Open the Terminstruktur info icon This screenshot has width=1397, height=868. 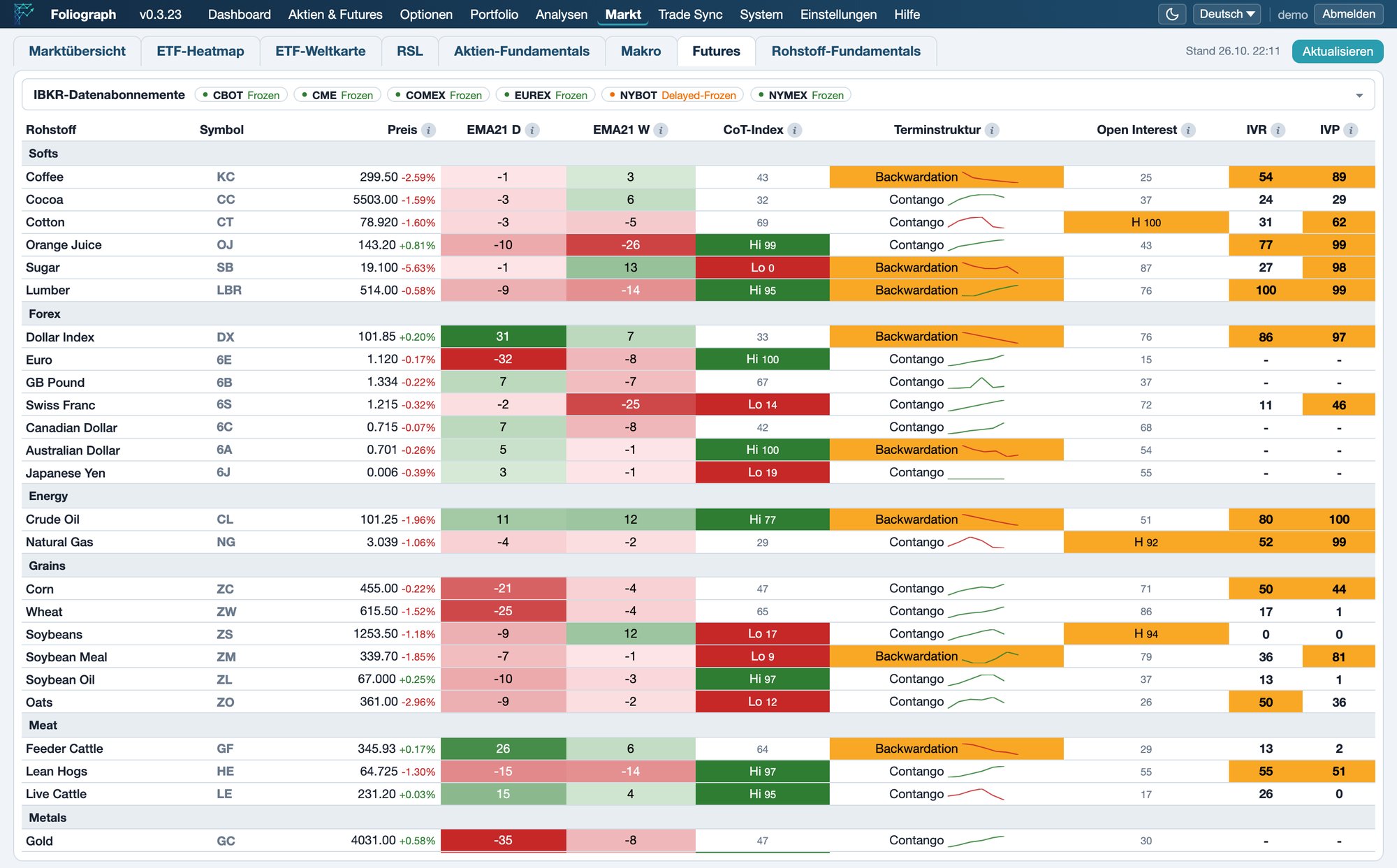(992, 130)
